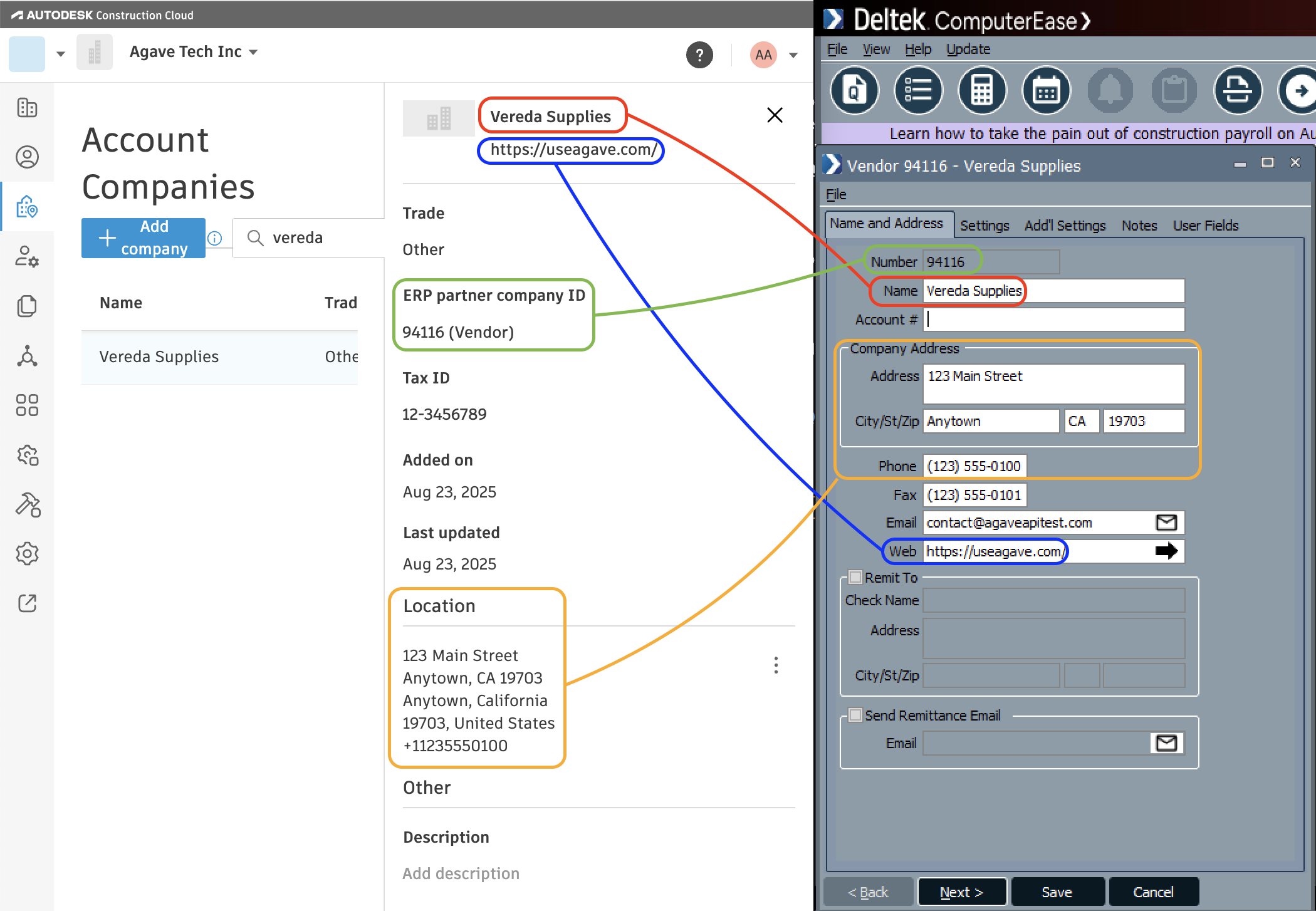
Task: Click the City field containing Anytown
Action: click(x=991, y=421)
